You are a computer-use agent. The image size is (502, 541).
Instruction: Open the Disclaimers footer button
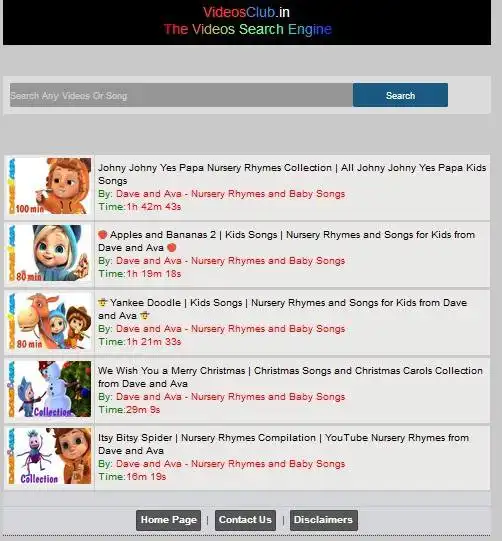(x=324, y=520)
